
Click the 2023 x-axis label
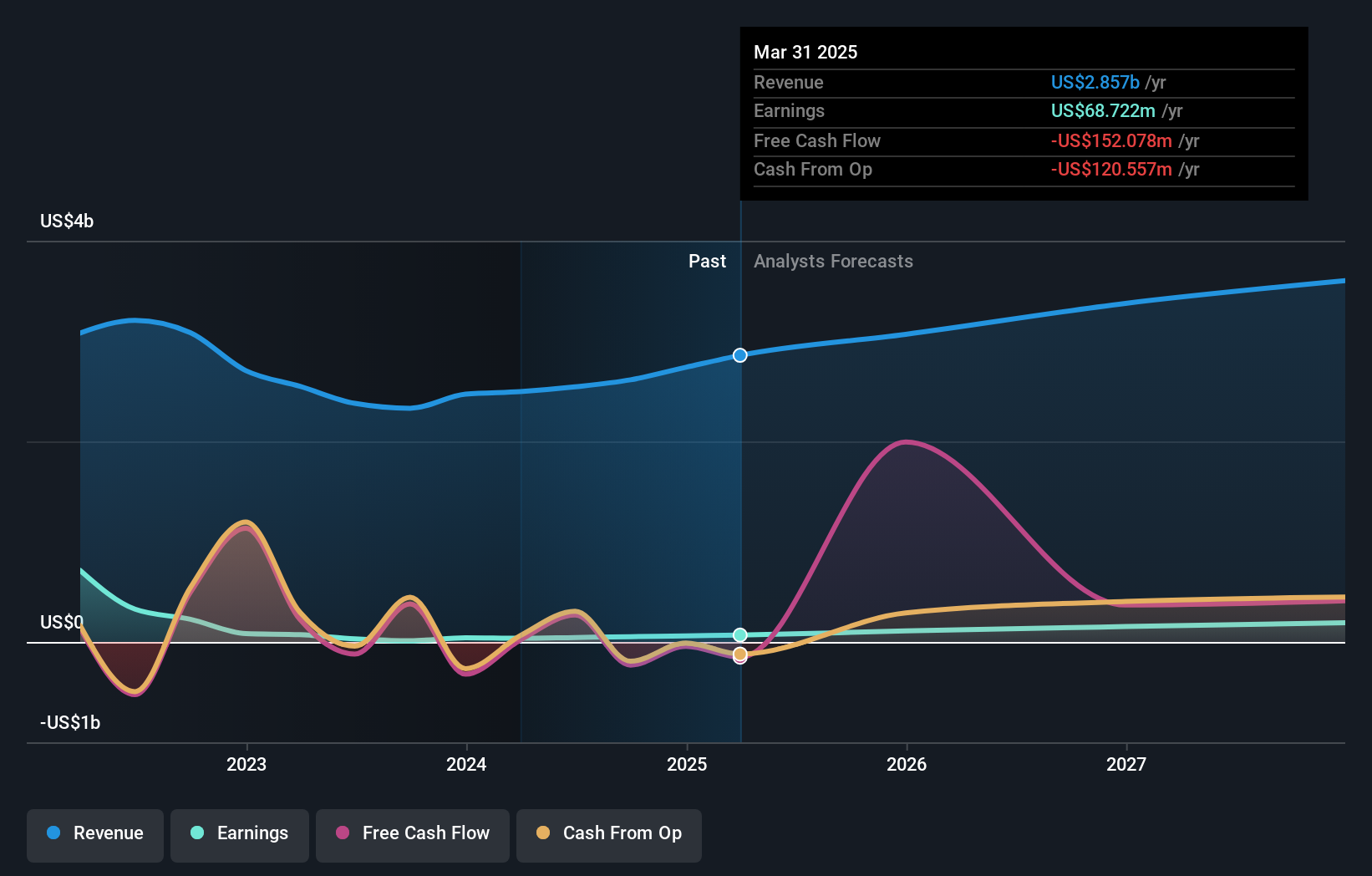coord(246,764)
